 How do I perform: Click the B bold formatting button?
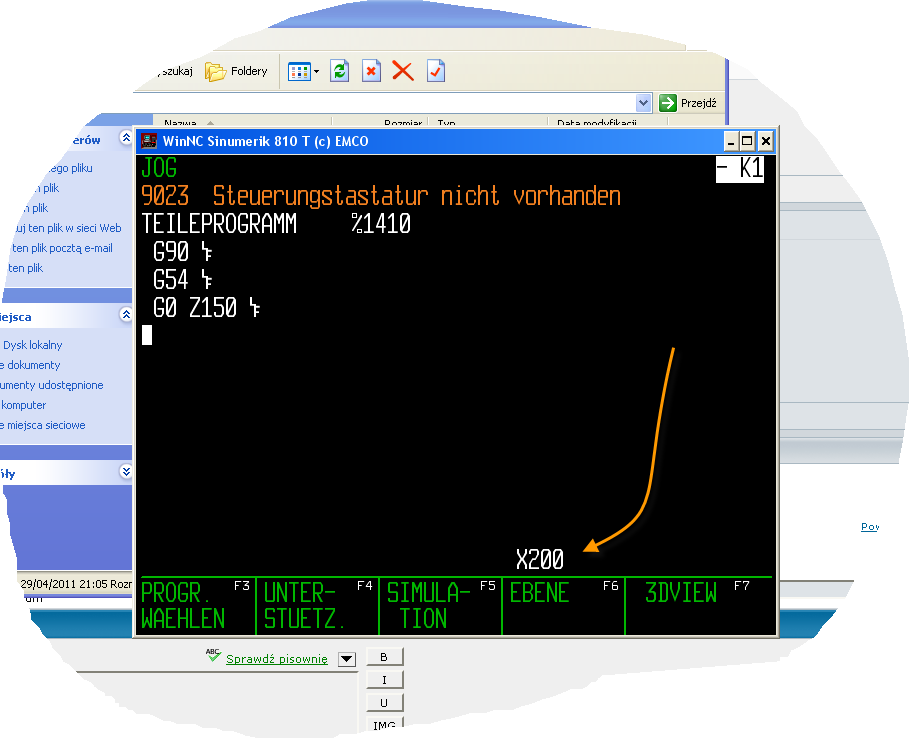tap(384, 657)
